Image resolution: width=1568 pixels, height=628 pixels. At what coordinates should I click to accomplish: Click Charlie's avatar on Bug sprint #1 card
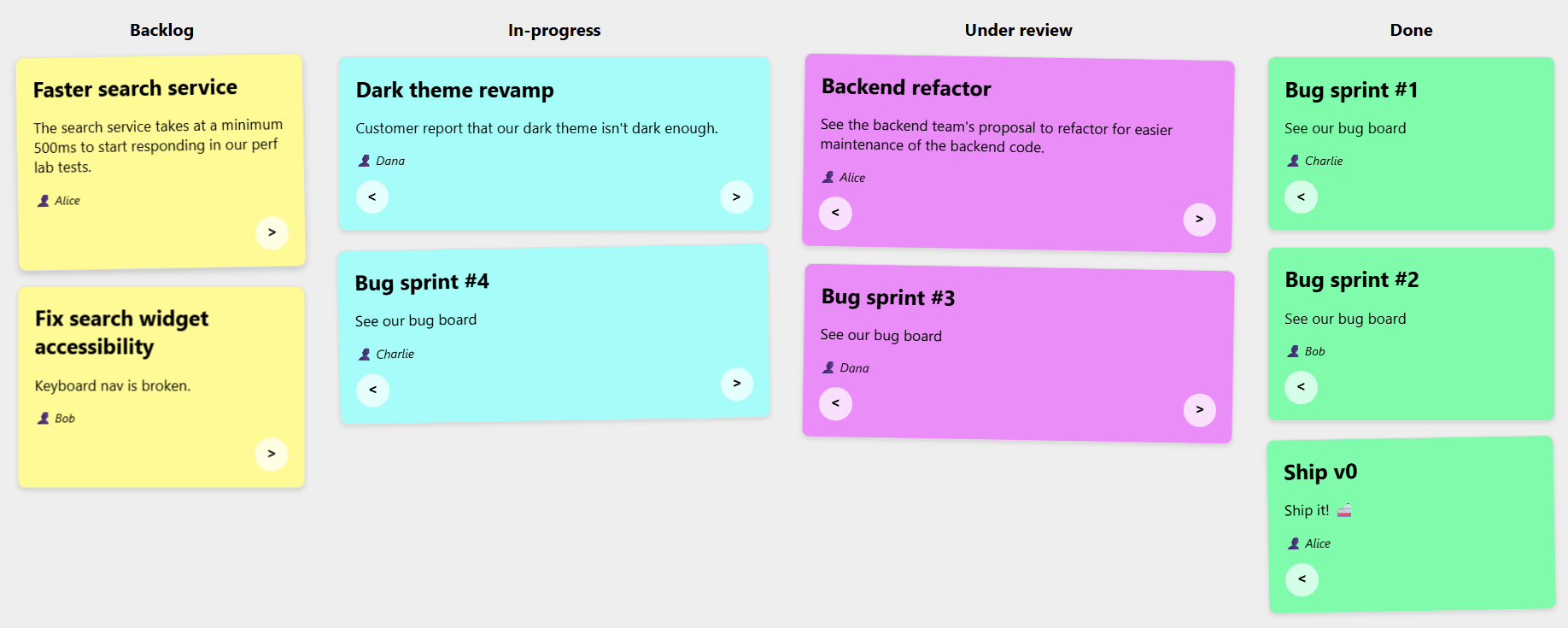[1292, 160]
